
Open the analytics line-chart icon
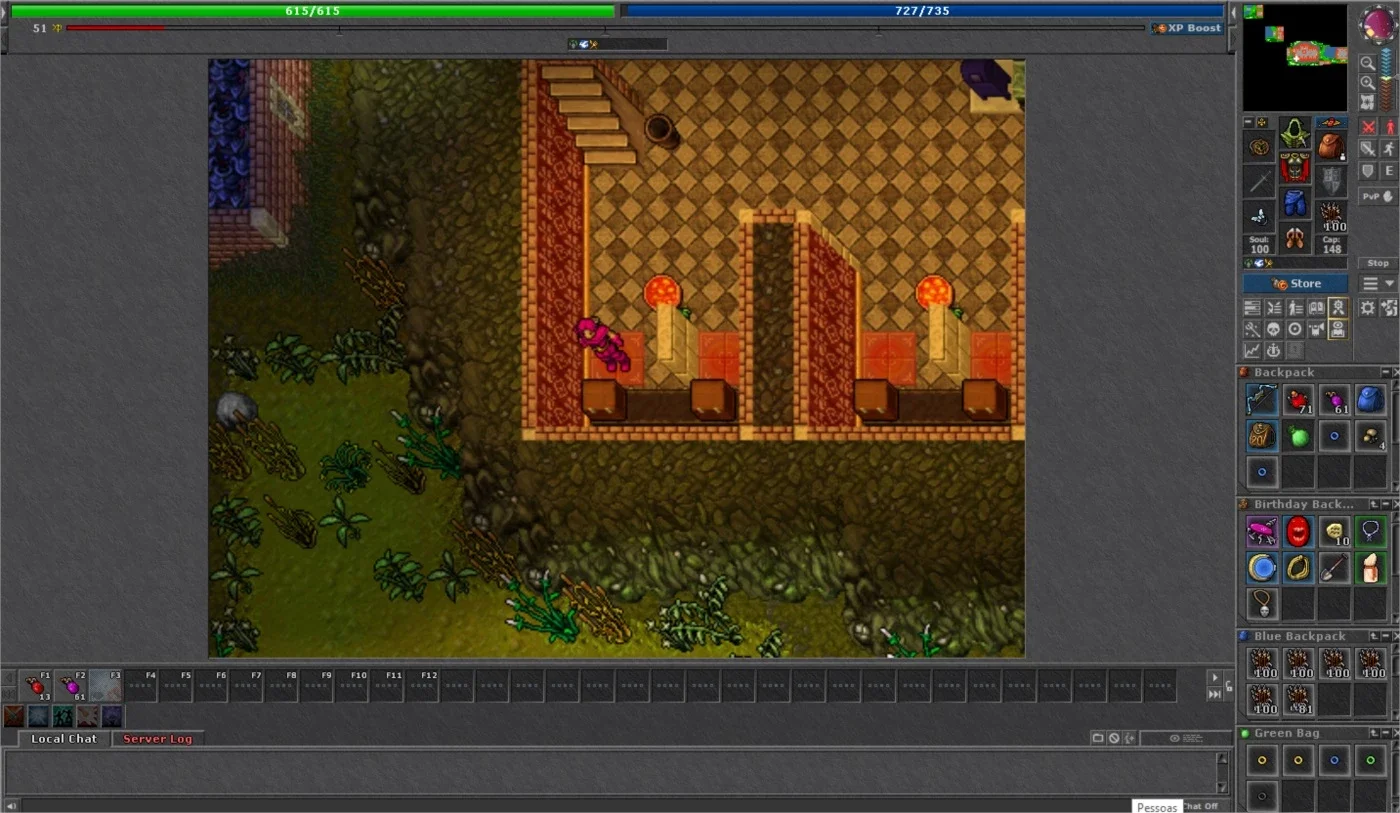[x=1252, y=350]
